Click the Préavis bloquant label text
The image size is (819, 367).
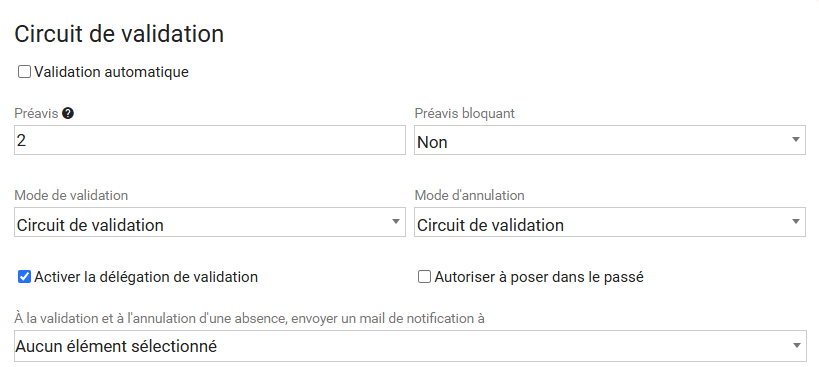point(464,113)
